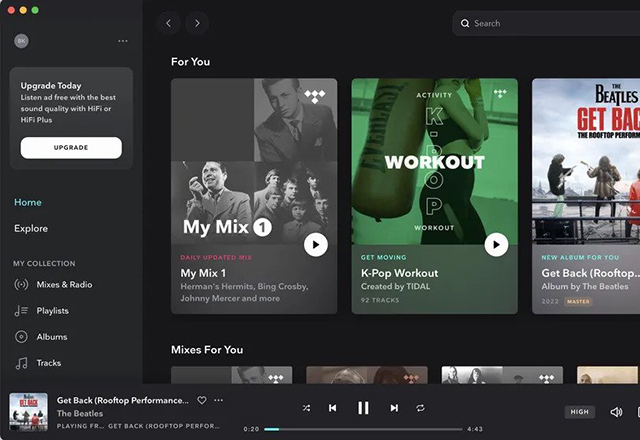640x440 pixels.
Task: Click the 'PLAYING FR... GET BACK' source text
Action: 138,426
